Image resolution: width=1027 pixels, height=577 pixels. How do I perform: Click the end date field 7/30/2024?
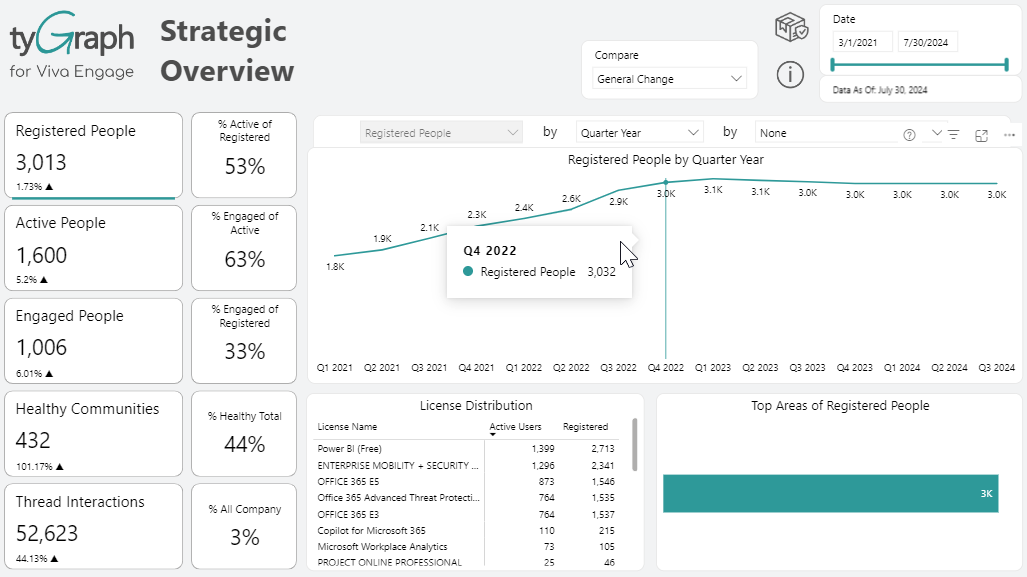(x=927, y=43)
